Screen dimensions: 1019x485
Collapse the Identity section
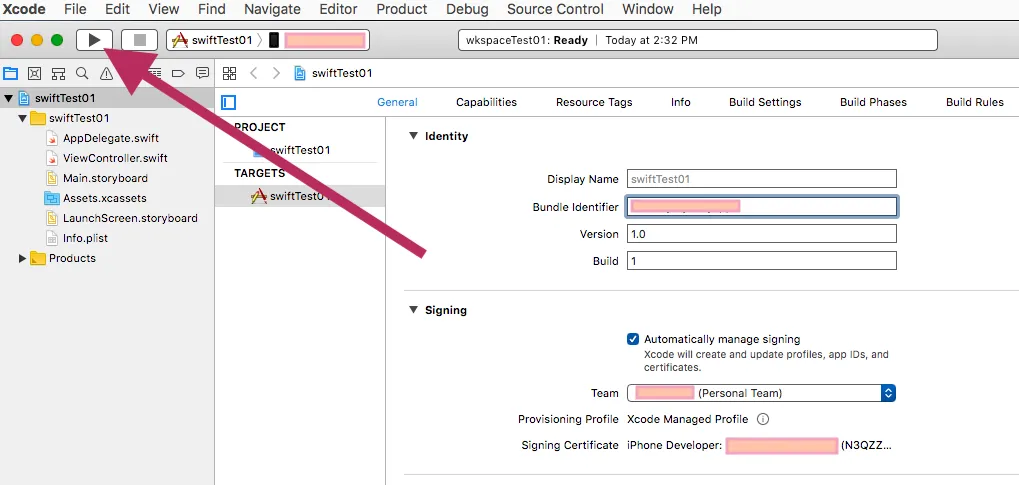point(413,136)
